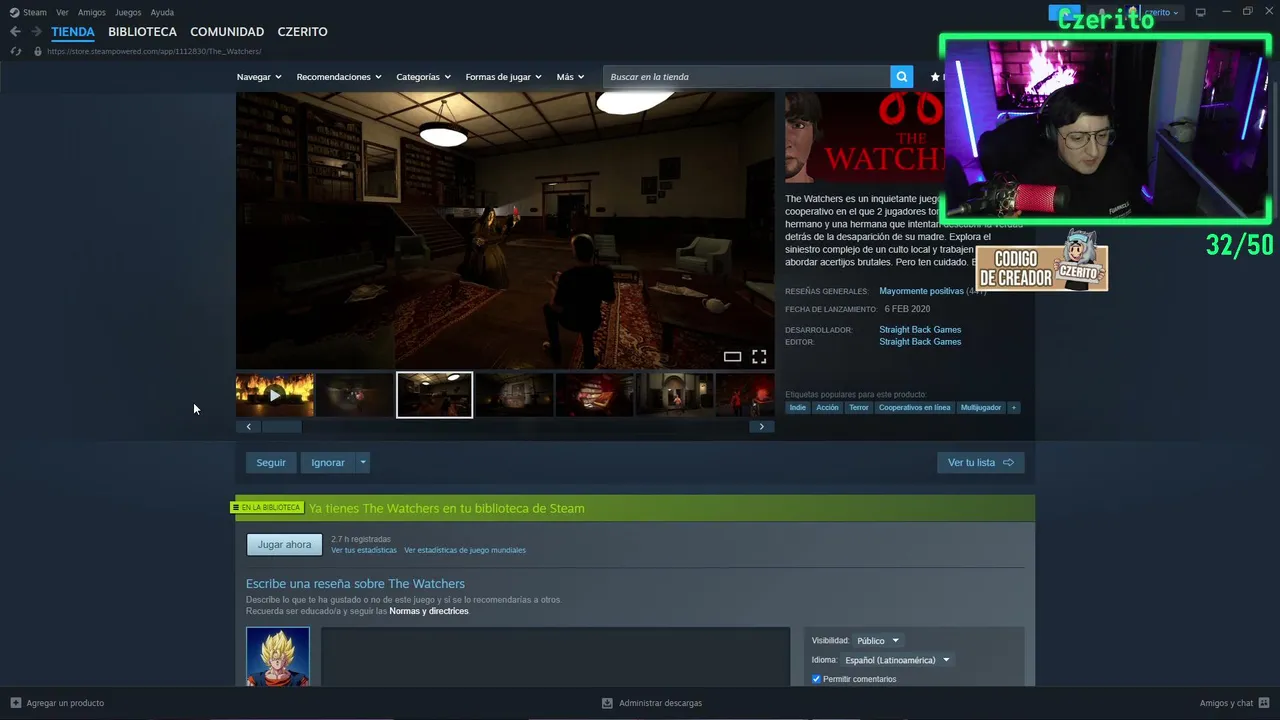
Task: Open Ver estadísticas de juego mundiales link
Action: 465,550
